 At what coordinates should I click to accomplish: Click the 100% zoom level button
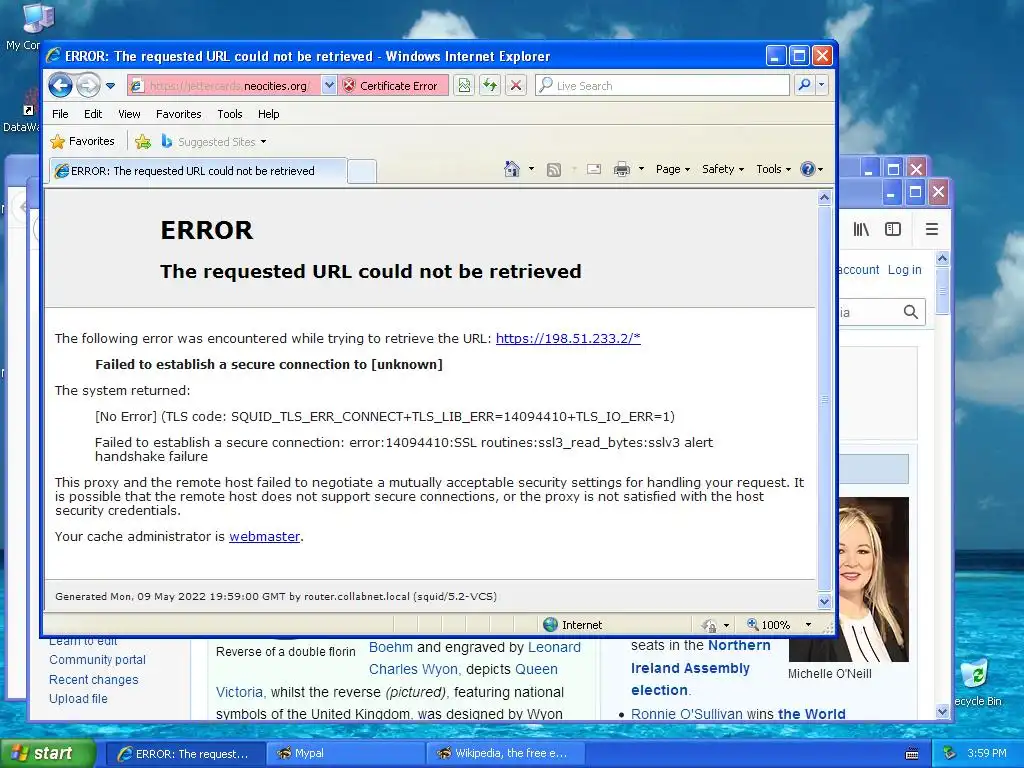pyautogui.click(x=769, y=625)
